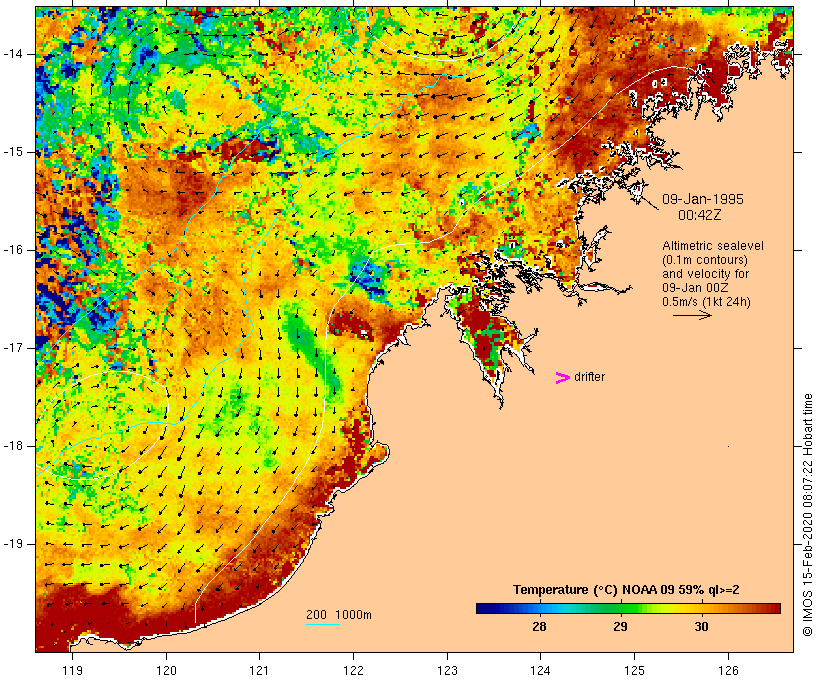
Task: Select the "drifter" legend label
Action: 589,377
